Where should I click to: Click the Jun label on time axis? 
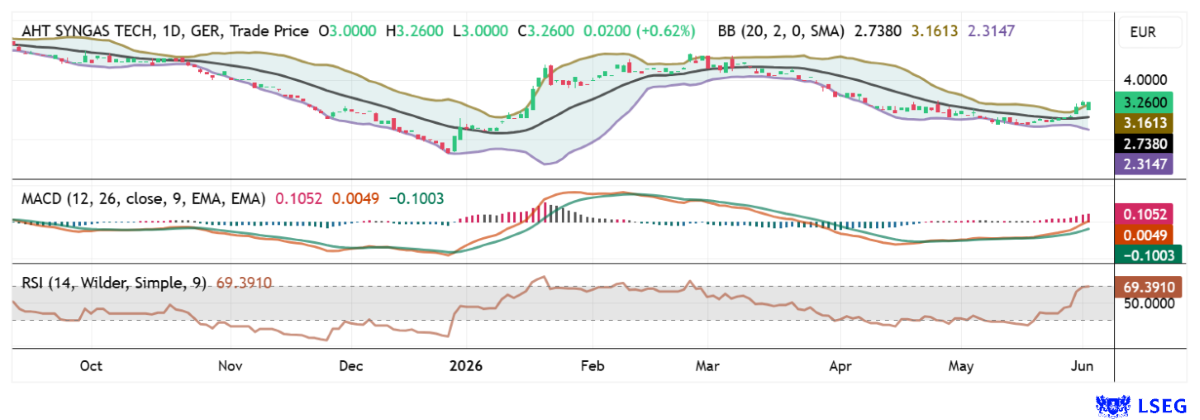click(x=1083, y=365)
